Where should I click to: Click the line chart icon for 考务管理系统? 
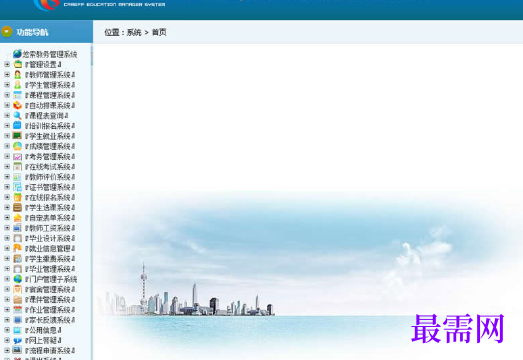click(17, 156)
